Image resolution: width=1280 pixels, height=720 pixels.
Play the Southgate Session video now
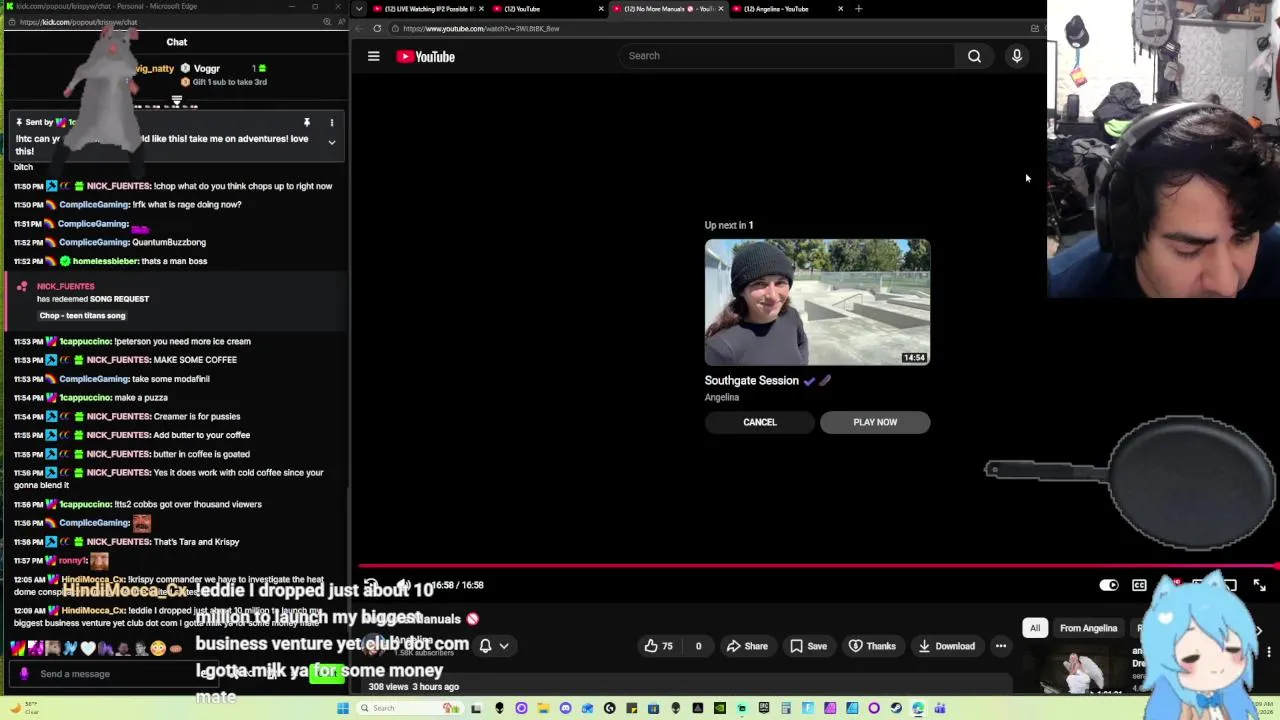click(x=875, y=422)
